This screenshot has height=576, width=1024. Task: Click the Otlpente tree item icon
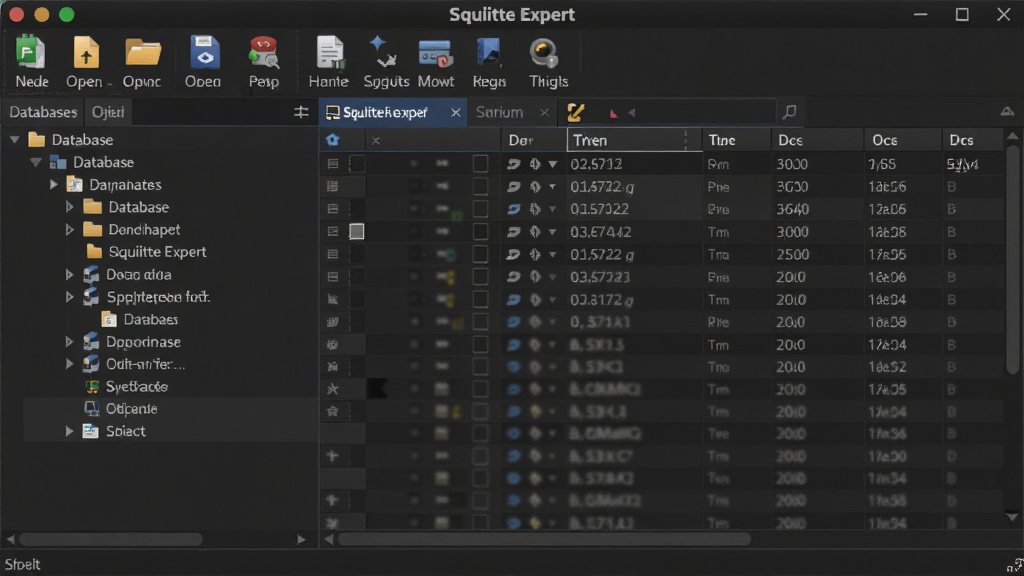(x=92, y=409)
